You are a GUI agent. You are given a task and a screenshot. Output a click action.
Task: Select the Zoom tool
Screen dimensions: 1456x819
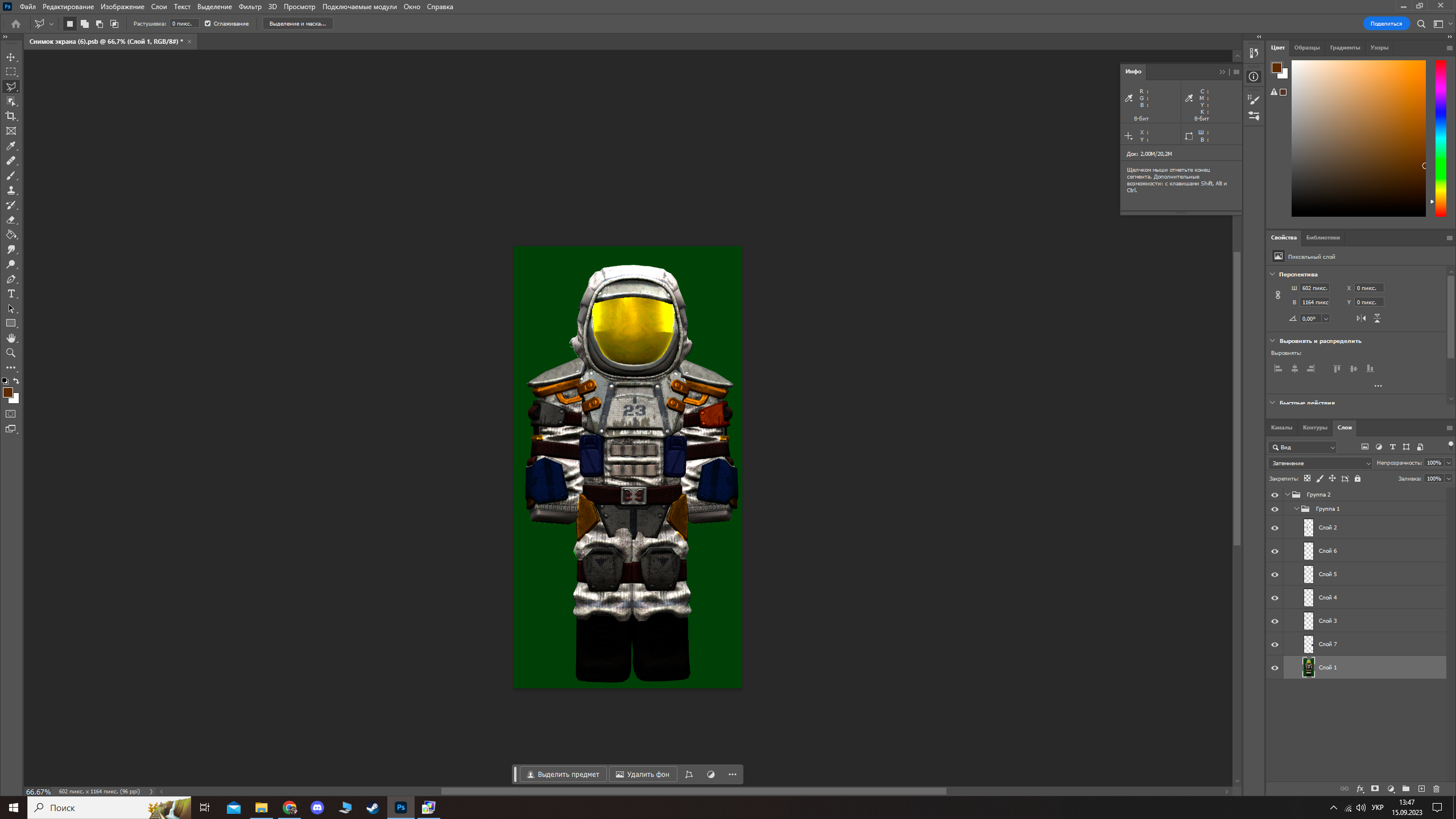tap(11, 353)
